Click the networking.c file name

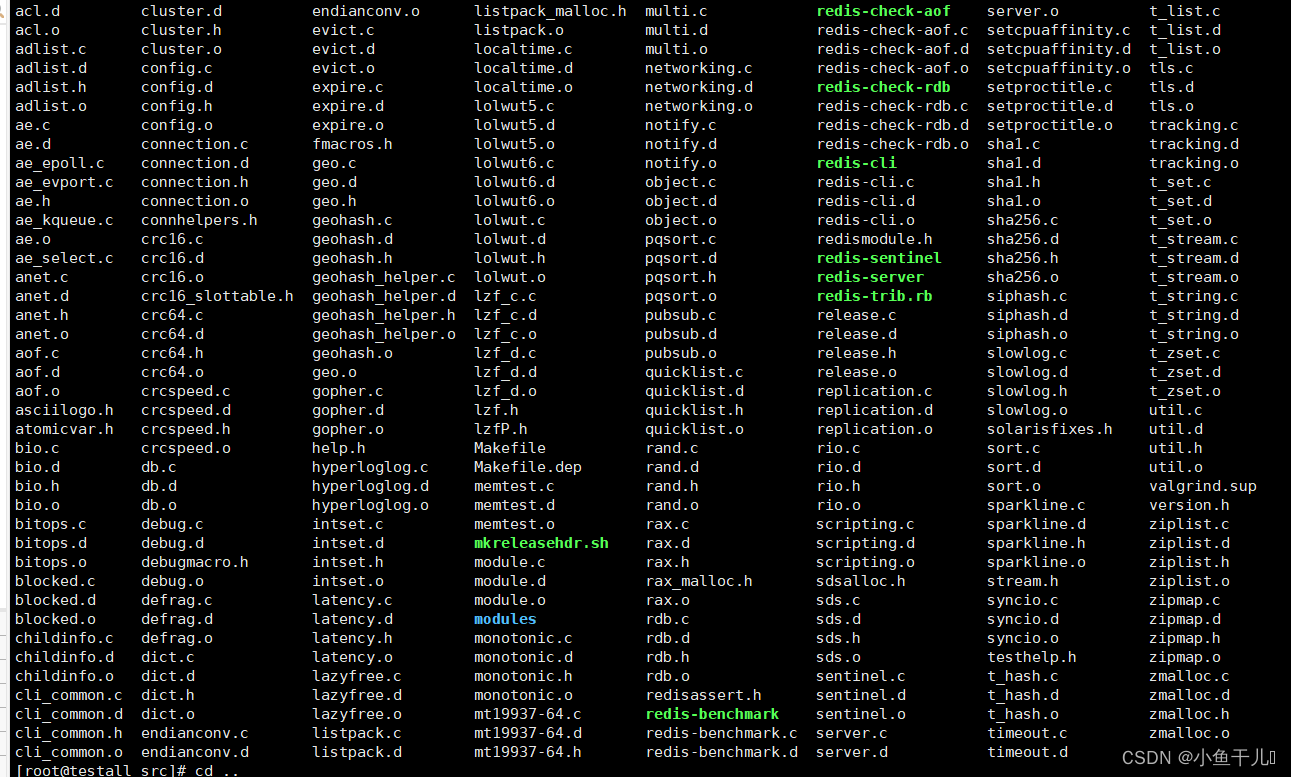pyautogui.click(x=699, y=68)
